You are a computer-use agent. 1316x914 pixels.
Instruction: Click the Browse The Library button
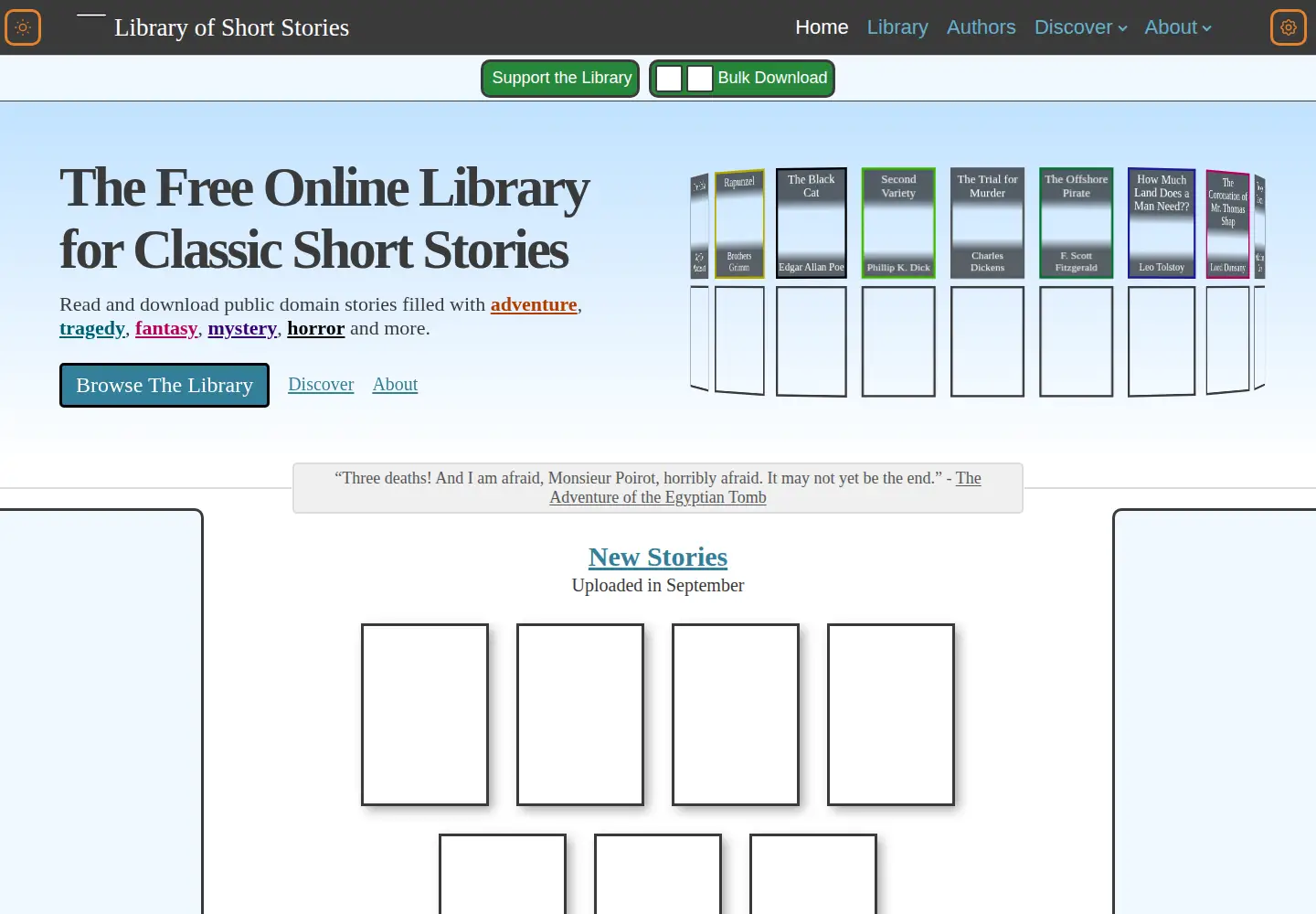tap(164, 385)
